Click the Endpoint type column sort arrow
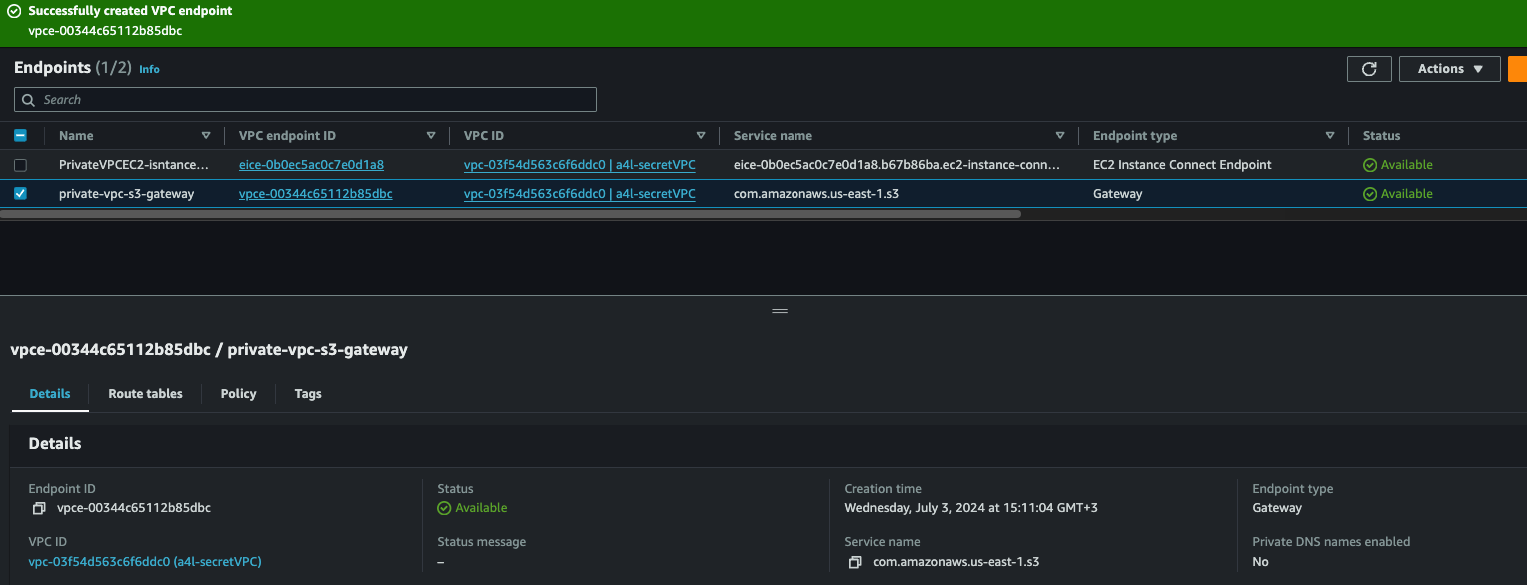 (1330, 136)
